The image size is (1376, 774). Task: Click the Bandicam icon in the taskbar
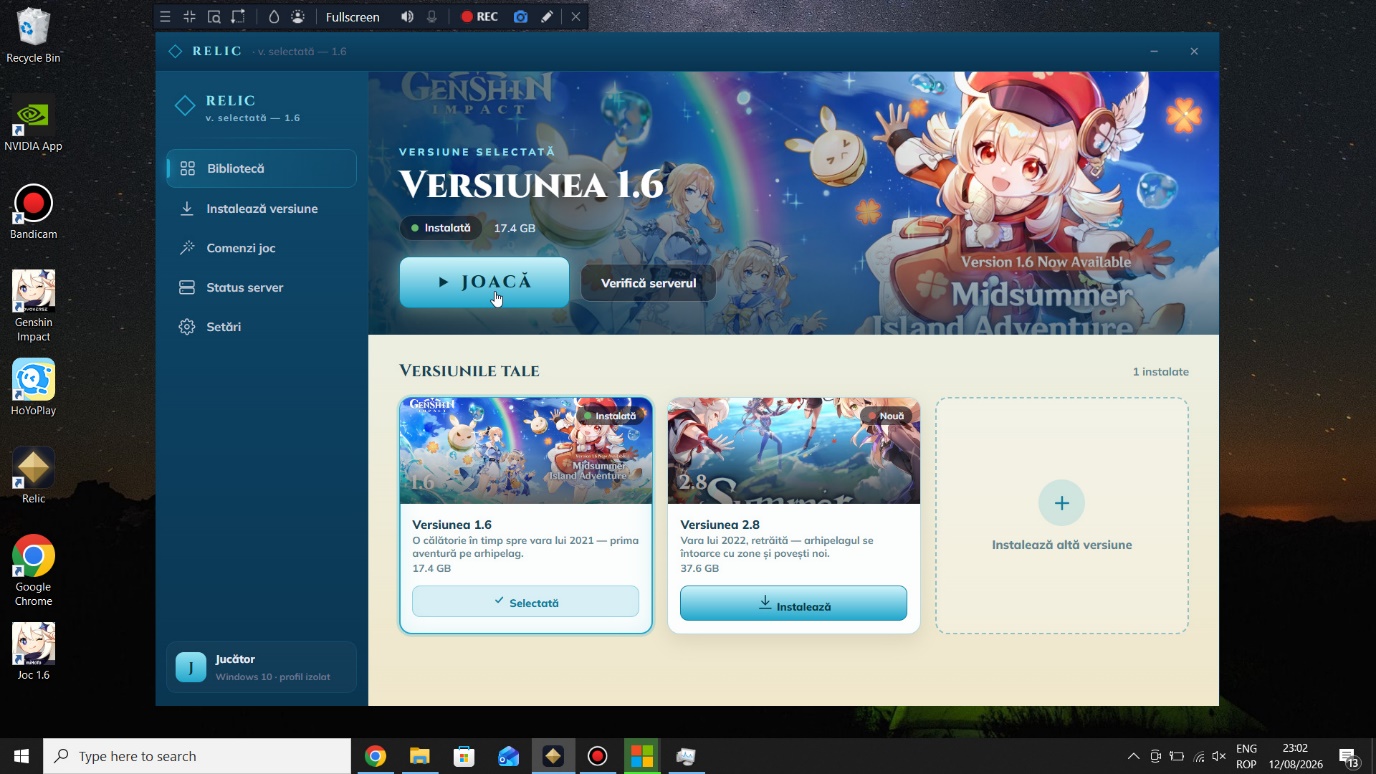(597, 756)
